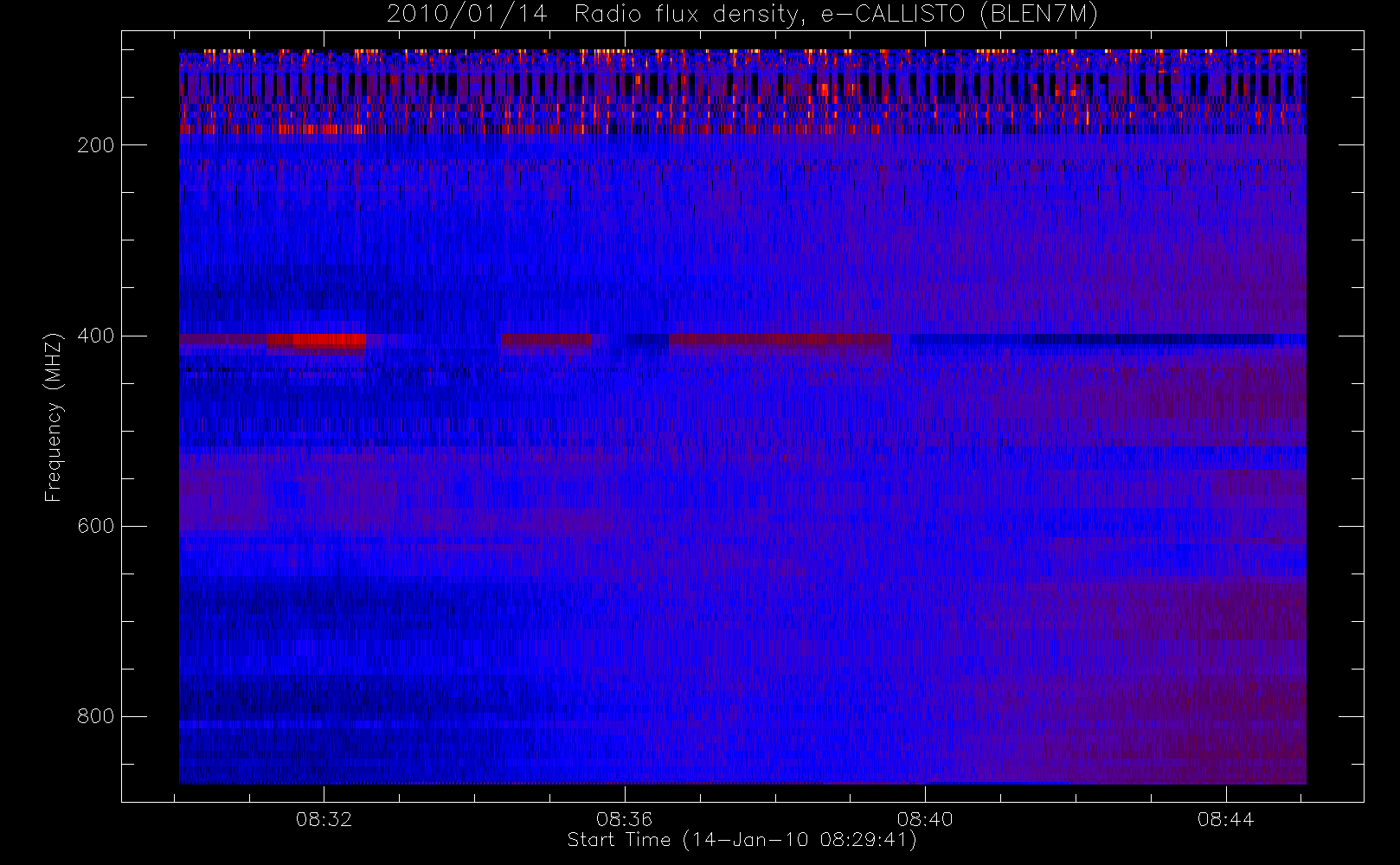1400x865 pixels.
Task: Click the 08:36 time tick label
Action: (624, 819)
